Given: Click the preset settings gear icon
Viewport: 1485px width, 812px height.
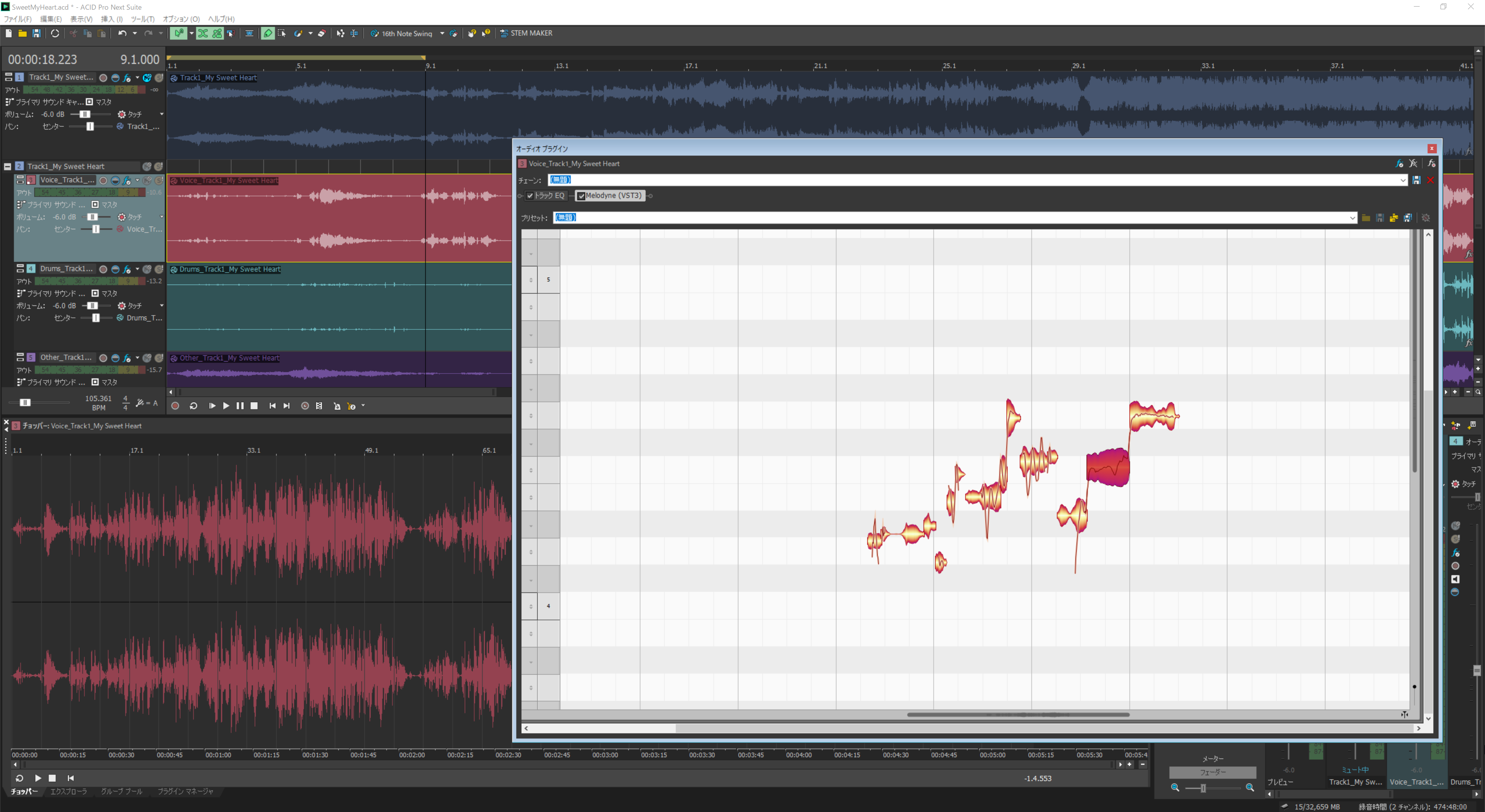Looking at the screenshot, I should pyautogui.click(x=1425, y=218).
